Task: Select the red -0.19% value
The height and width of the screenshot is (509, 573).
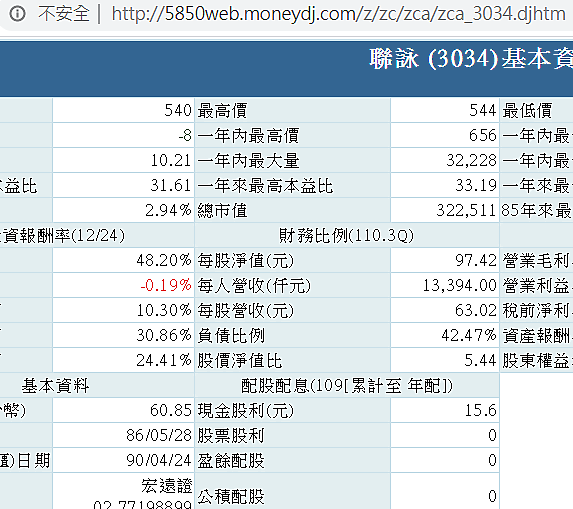Action: (166, 285)
